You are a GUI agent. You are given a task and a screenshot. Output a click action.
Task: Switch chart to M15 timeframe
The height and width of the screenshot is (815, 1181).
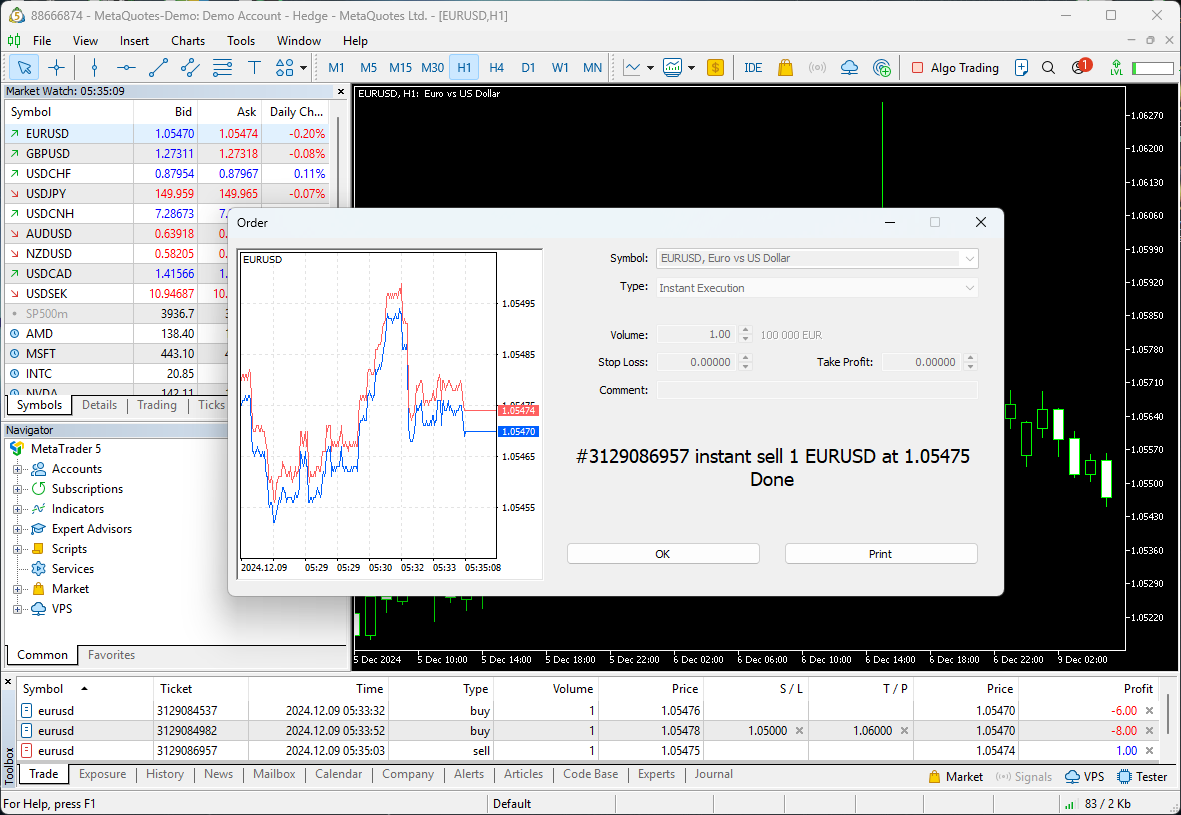(400, 68)
